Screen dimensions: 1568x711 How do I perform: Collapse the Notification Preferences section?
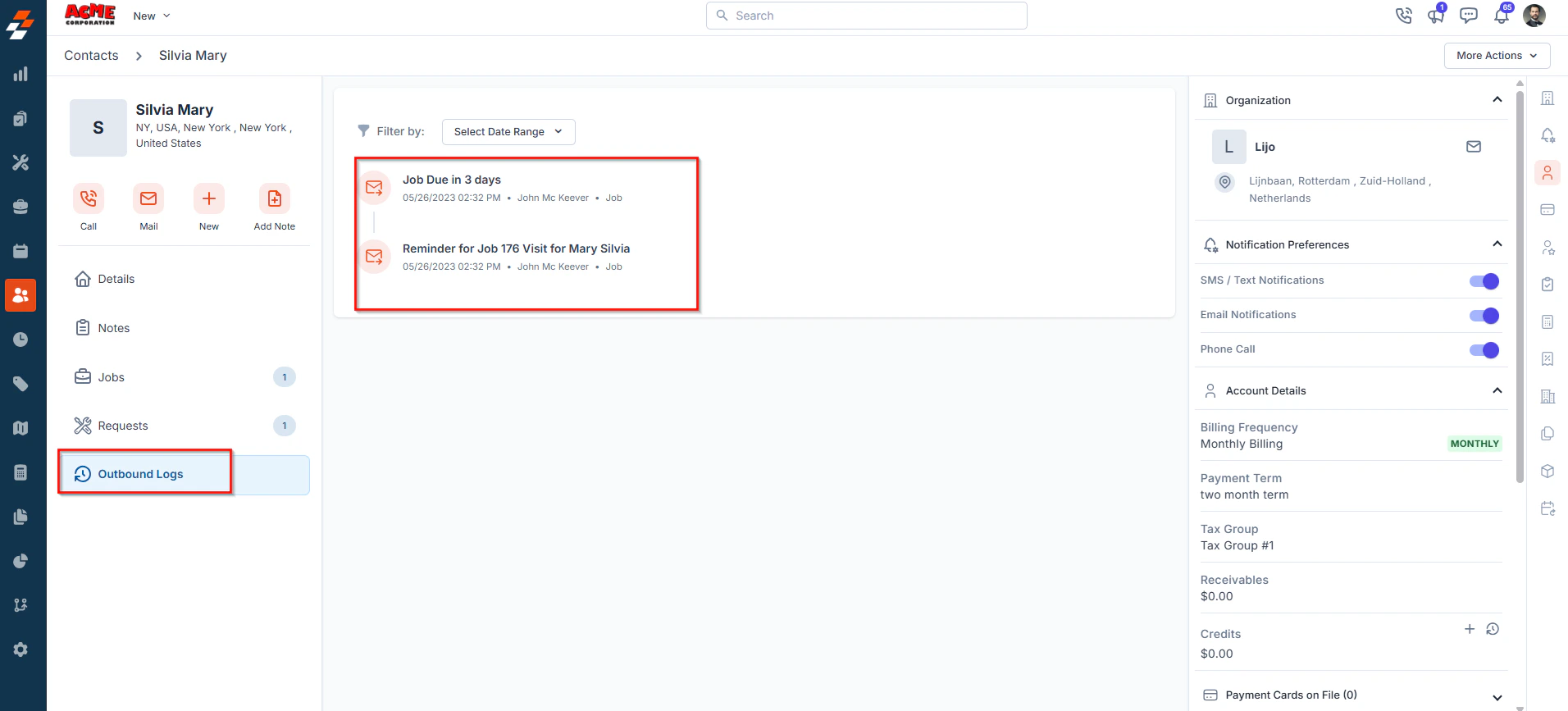[x=1497, y=244]
